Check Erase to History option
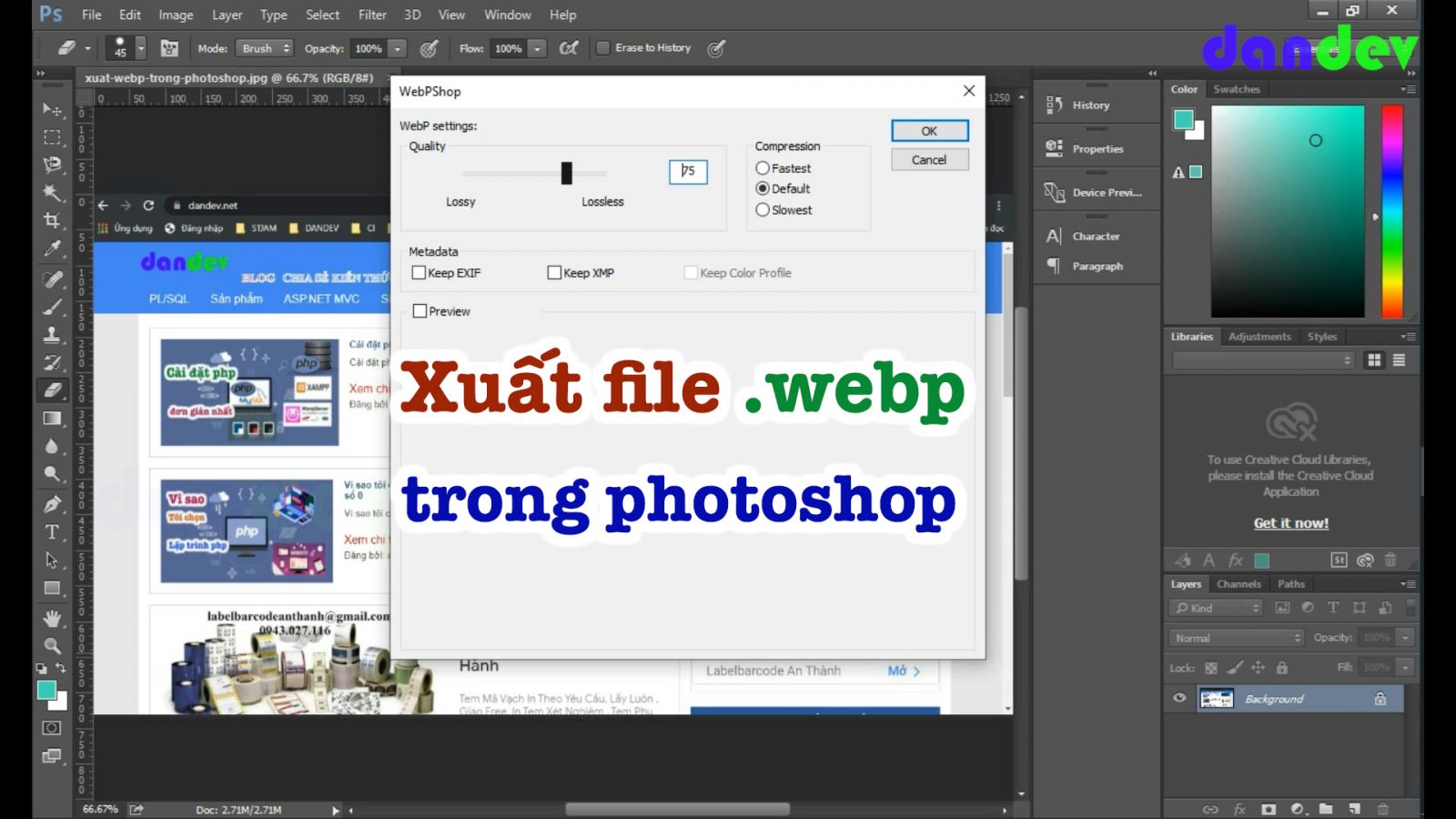This screenshot has width=1456, height=819. pyautogui.click(x=602, y=48)
